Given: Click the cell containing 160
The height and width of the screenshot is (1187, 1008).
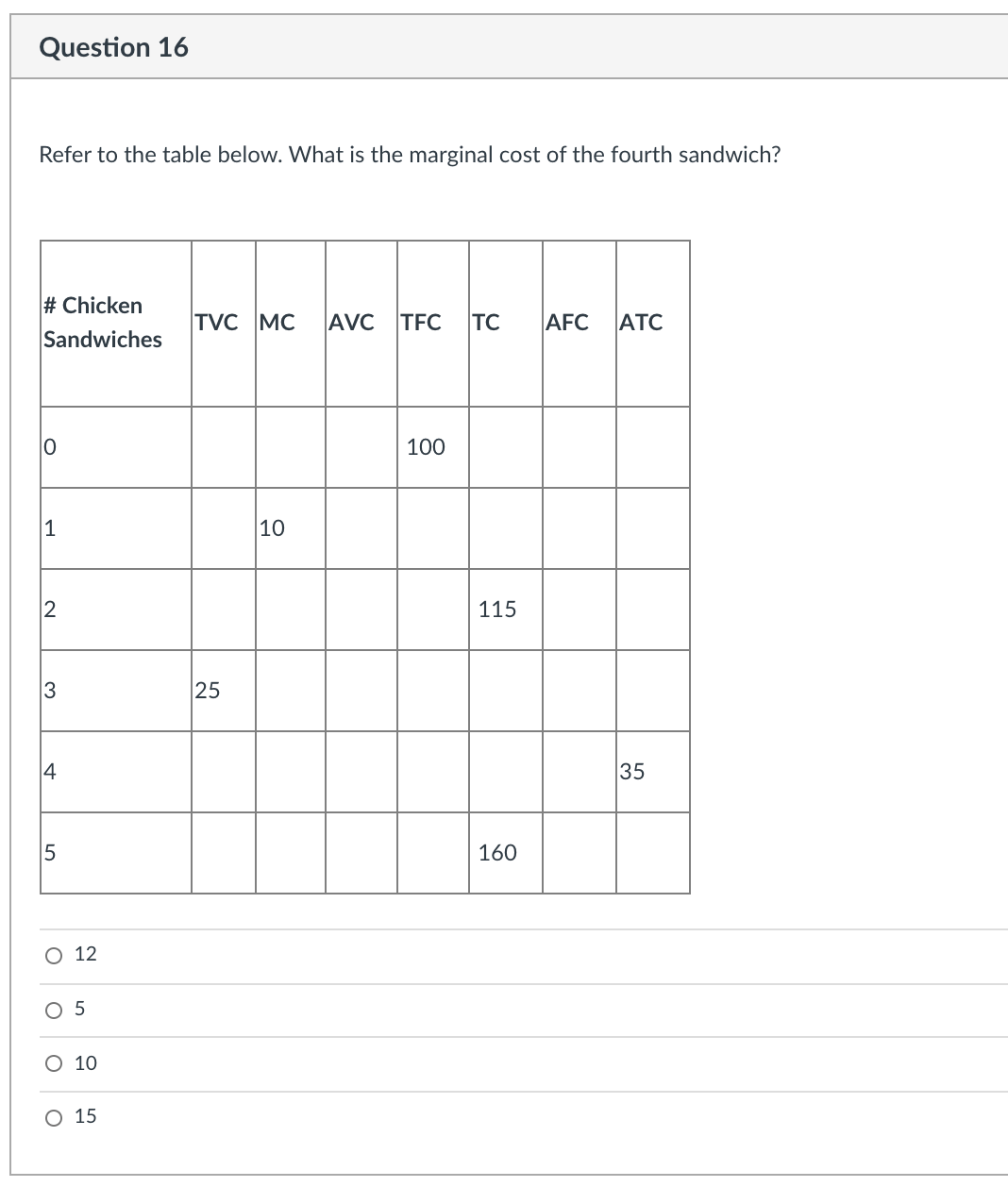Looking at the screenshot, I should coord(496,853).
